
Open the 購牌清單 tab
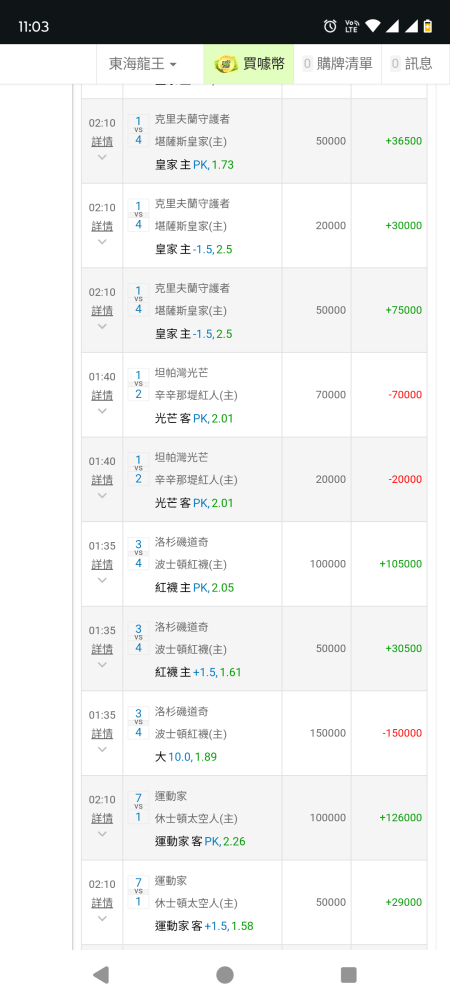(x=337, y=64)
